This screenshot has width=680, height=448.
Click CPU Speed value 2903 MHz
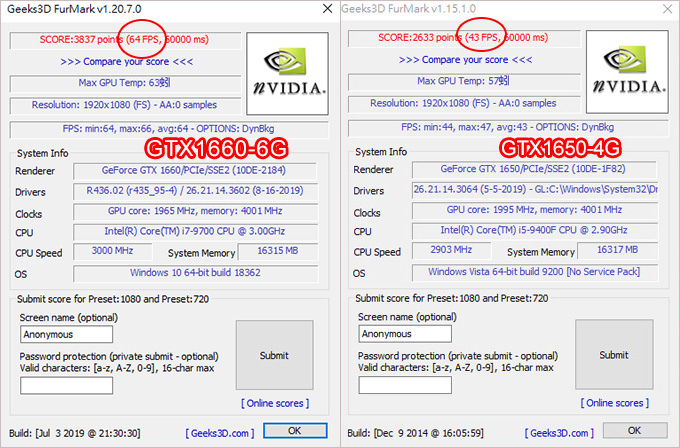point(451,250)
